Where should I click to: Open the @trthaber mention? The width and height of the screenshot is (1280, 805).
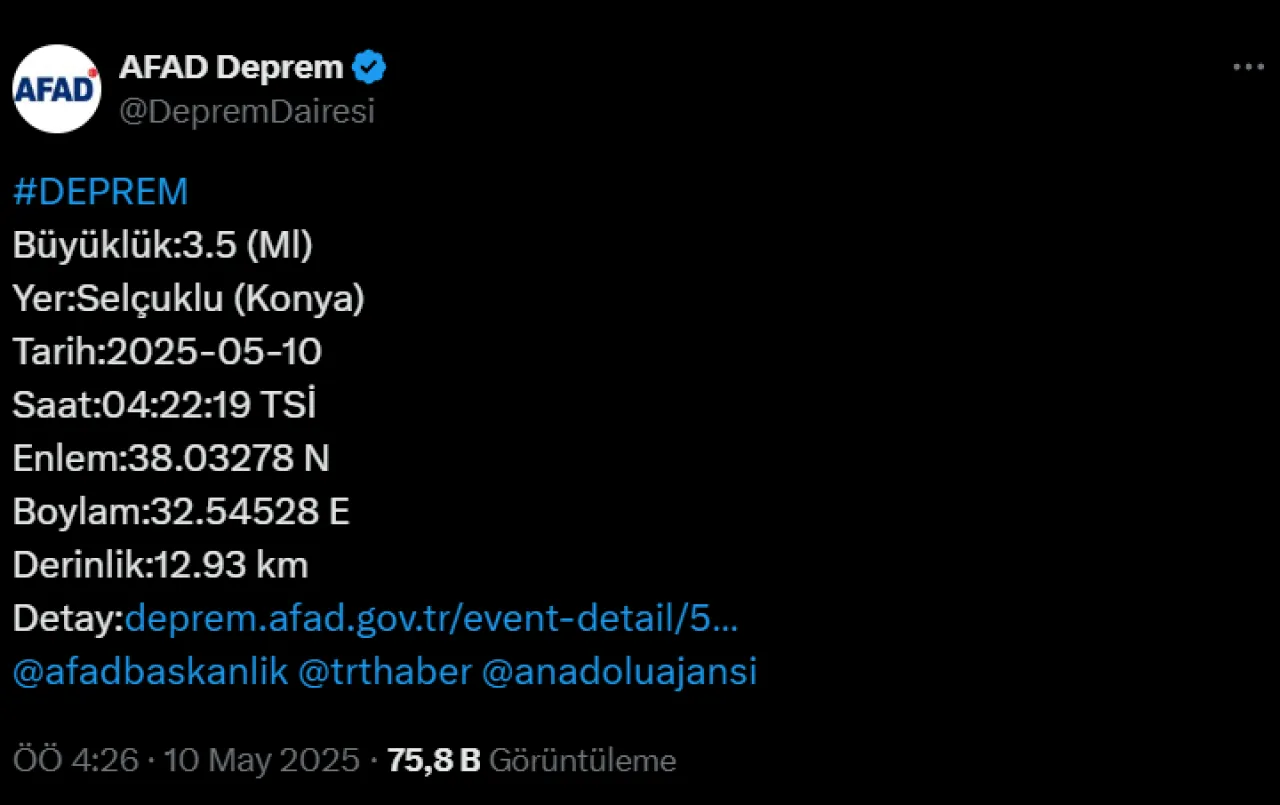[x=385, y=672]
